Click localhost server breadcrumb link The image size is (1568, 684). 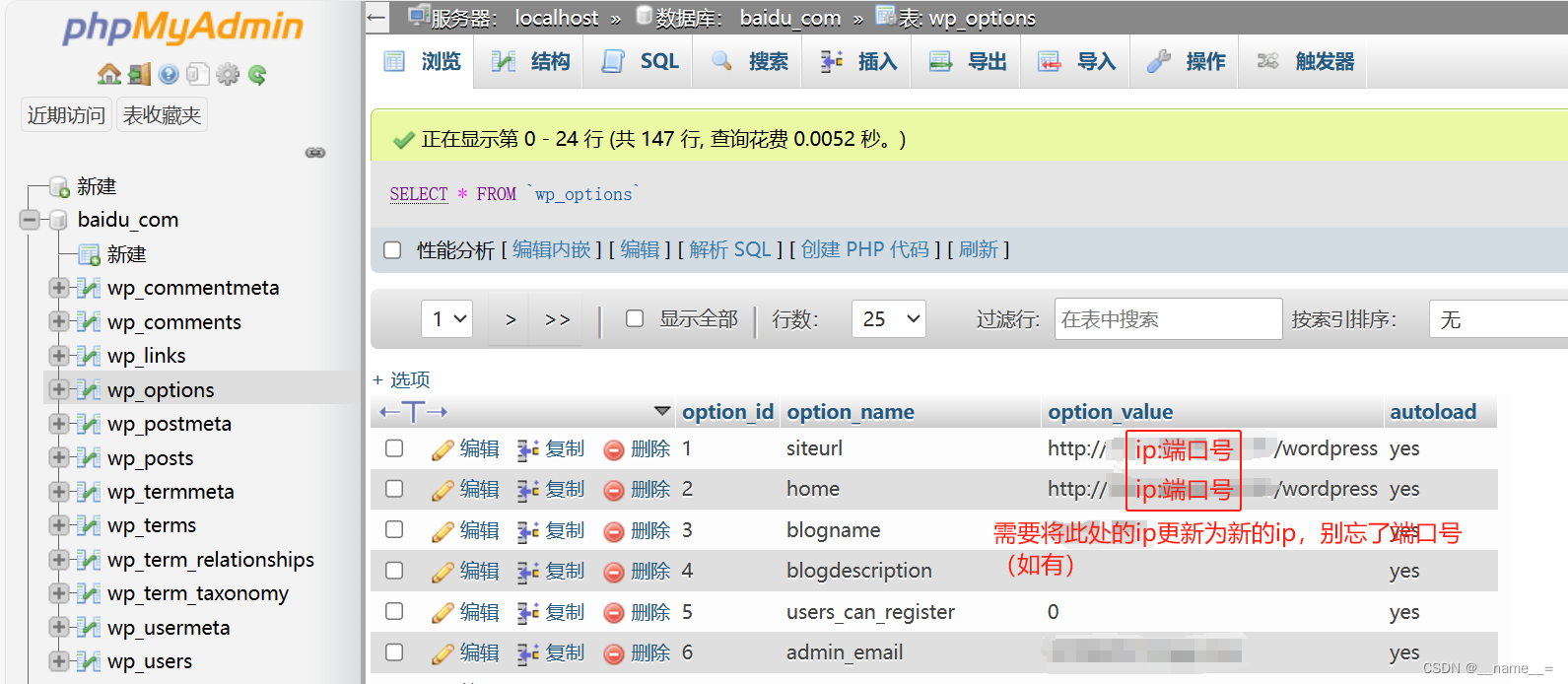tap(557, 18)
